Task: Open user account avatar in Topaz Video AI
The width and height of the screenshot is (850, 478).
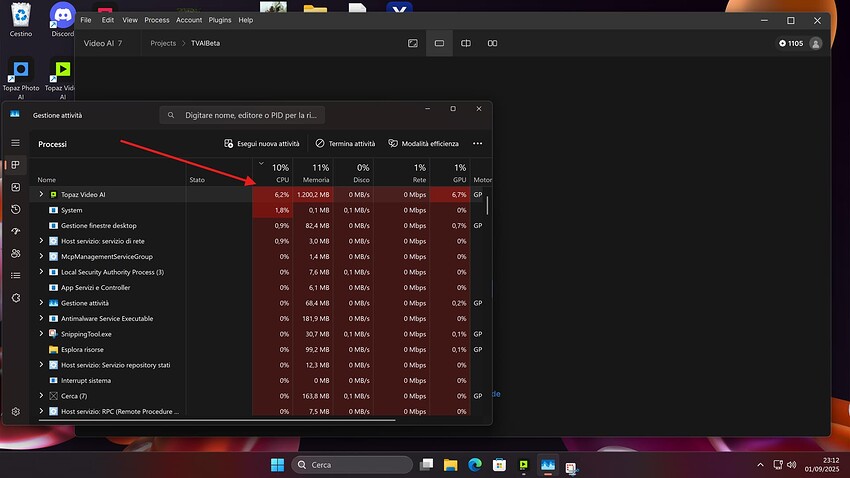Action: (x=815, y=43)
